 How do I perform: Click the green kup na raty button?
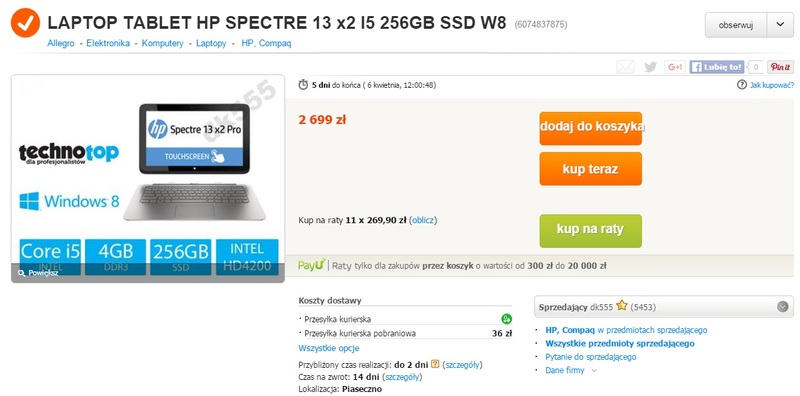tap(591, 231)
